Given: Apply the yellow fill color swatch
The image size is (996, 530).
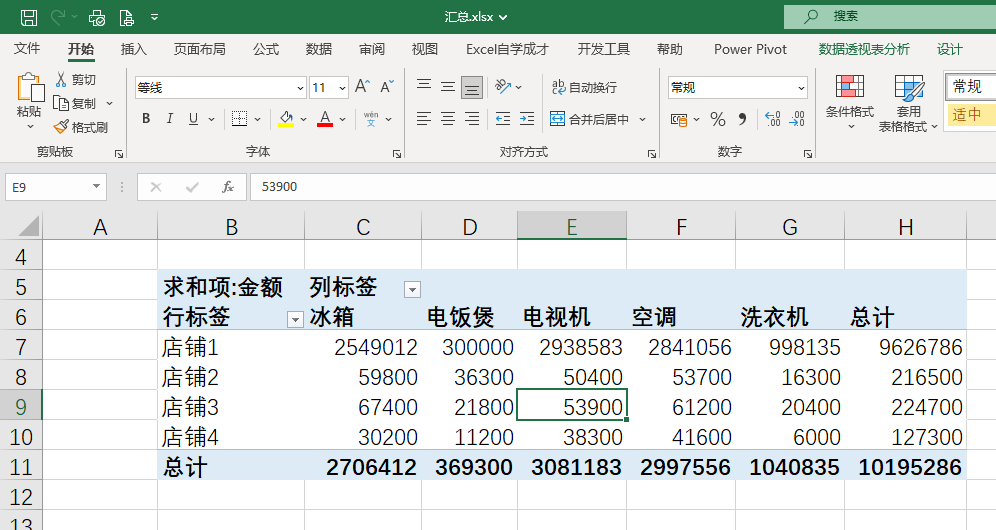Looking at the screenshot, I should [286, 119].
